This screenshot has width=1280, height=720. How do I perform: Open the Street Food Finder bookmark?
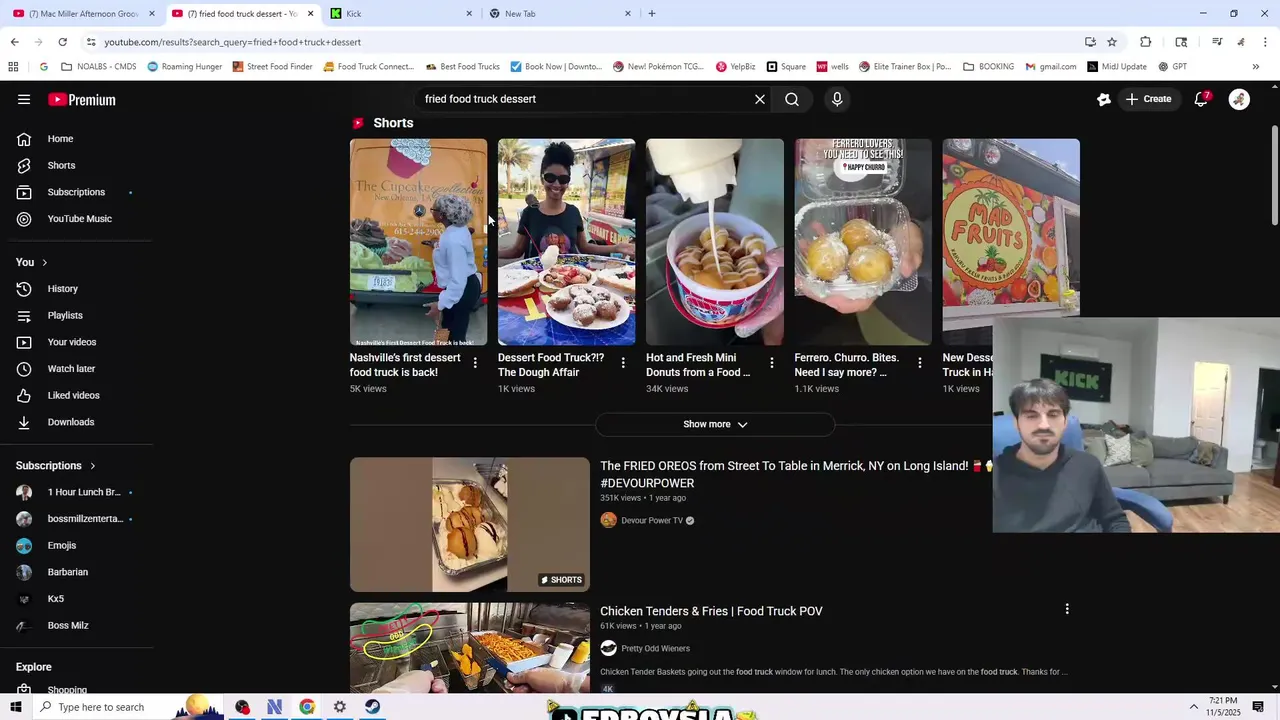(x=272, y=67)
